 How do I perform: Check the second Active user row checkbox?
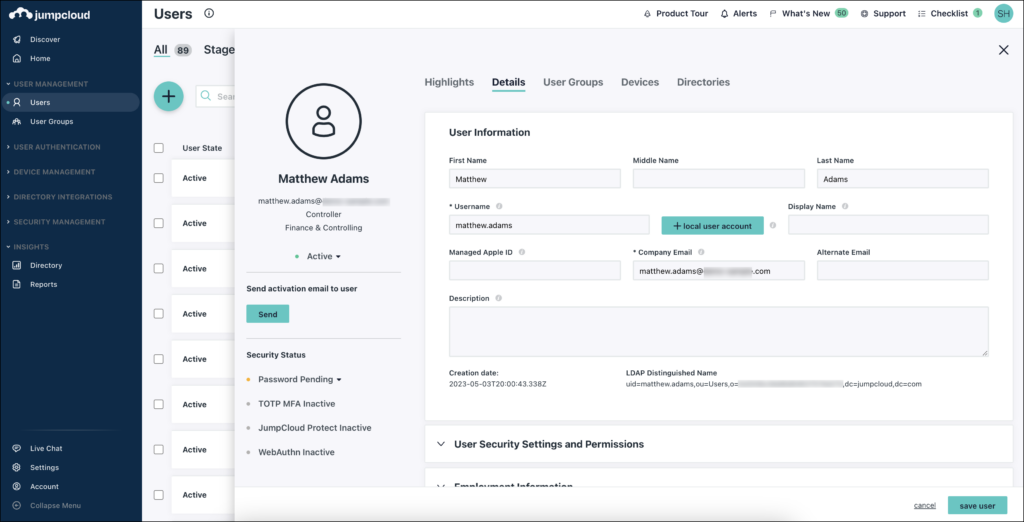tap(159, 223)
